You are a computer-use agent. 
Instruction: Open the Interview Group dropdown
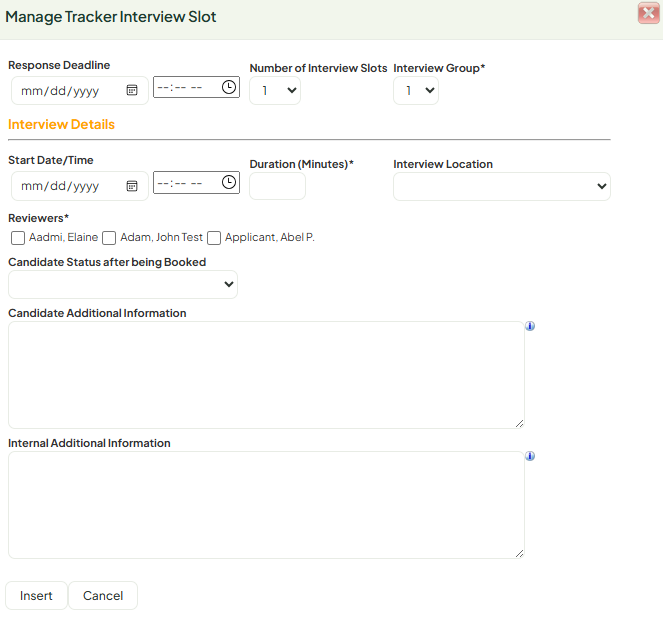click(x=416, y=90)
